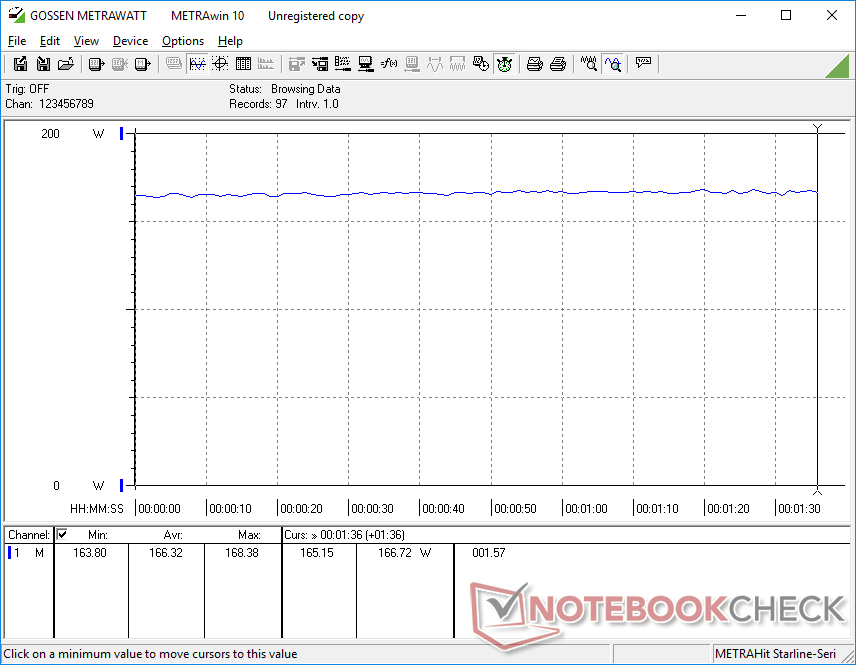
Task: Click the Min: column header
Action: click(x=98, y=535)
